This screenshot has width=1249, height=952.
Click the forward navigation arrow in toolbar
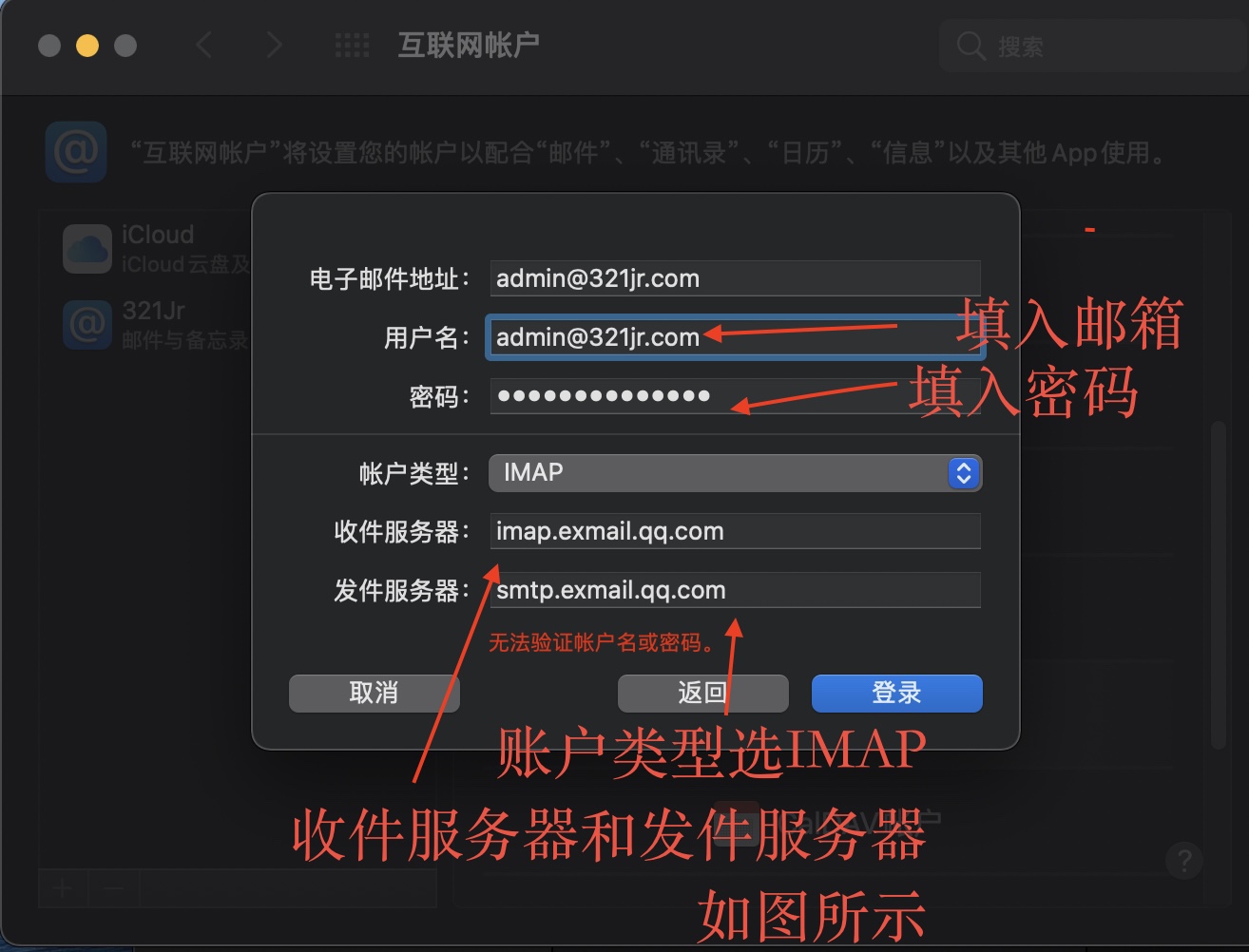pyautogui.click(x=274, y=45)
